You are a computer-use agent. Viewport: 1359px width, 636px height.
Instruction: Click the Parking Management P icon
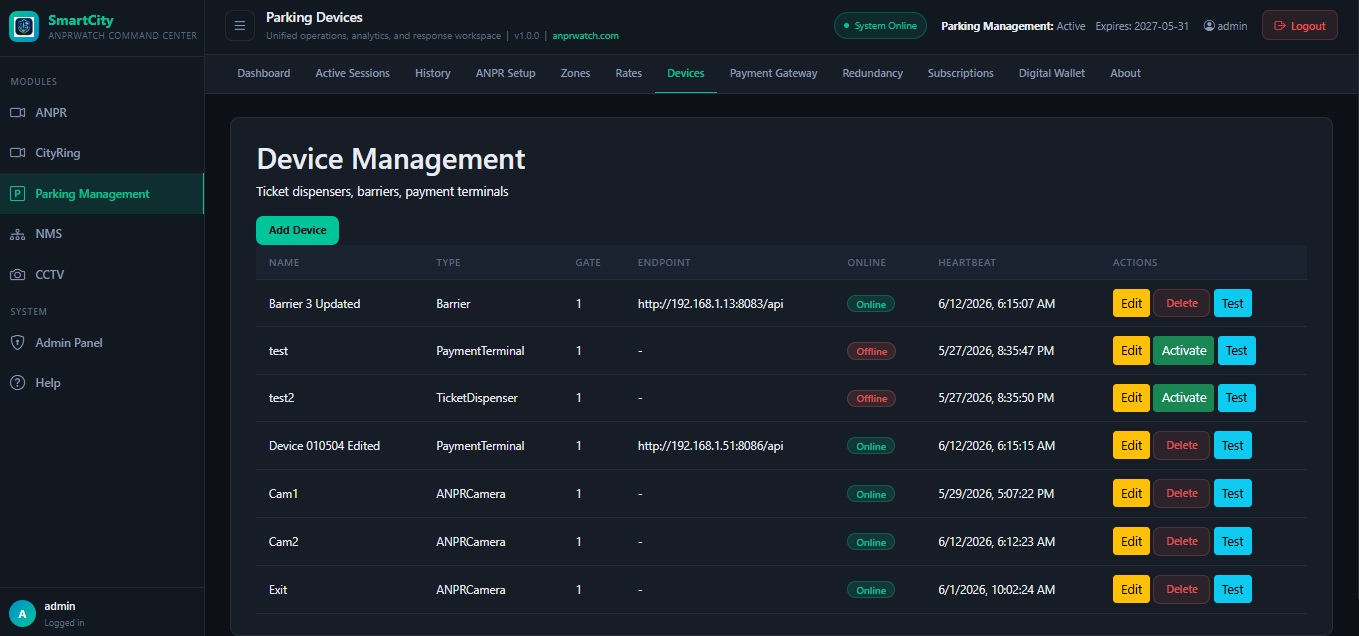tap(17, 194)
